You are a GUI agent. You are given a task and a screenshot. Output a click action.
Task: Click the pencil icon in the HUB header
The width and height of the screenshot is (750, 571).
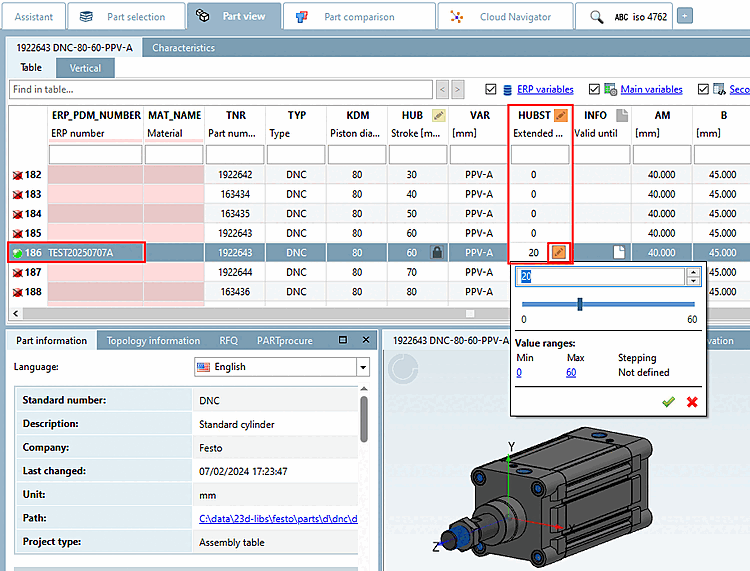[438, 116]
